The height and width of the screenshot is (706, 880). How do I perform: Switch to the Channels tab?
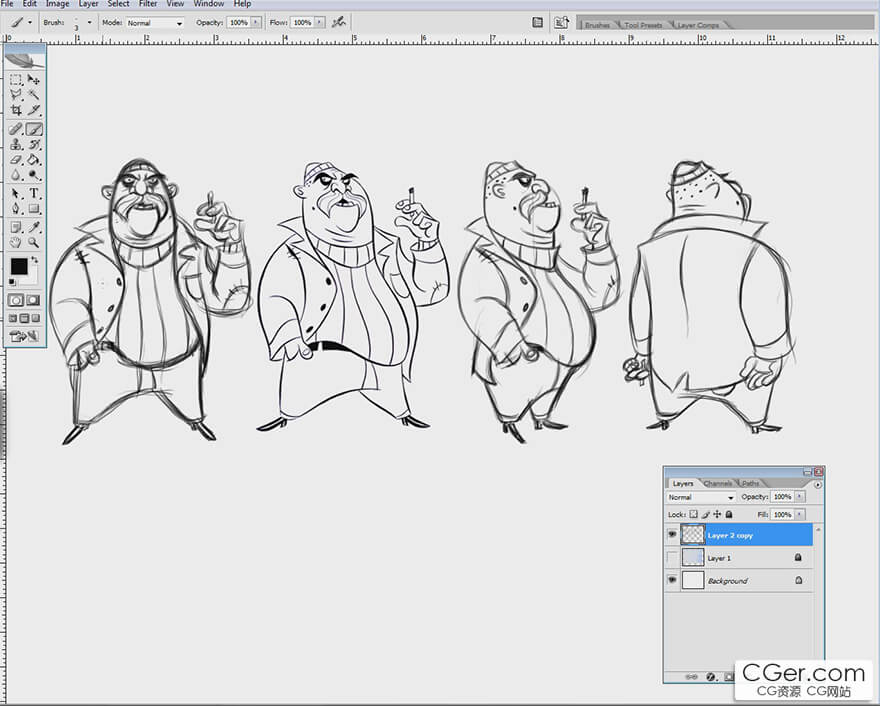pyautogui.click(x=717, y=484)
